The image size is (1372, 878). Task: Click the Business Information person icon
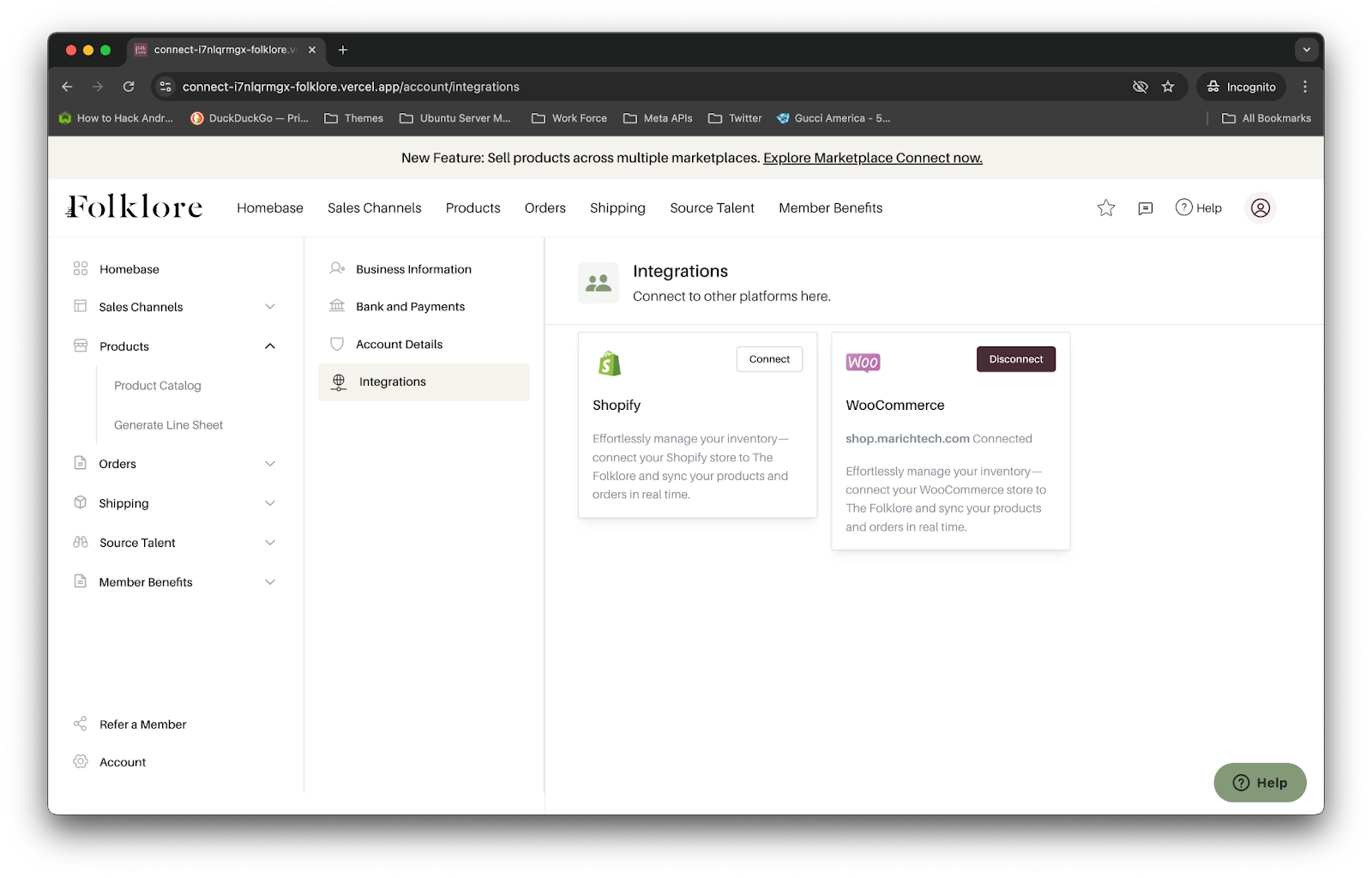point(338,268)
